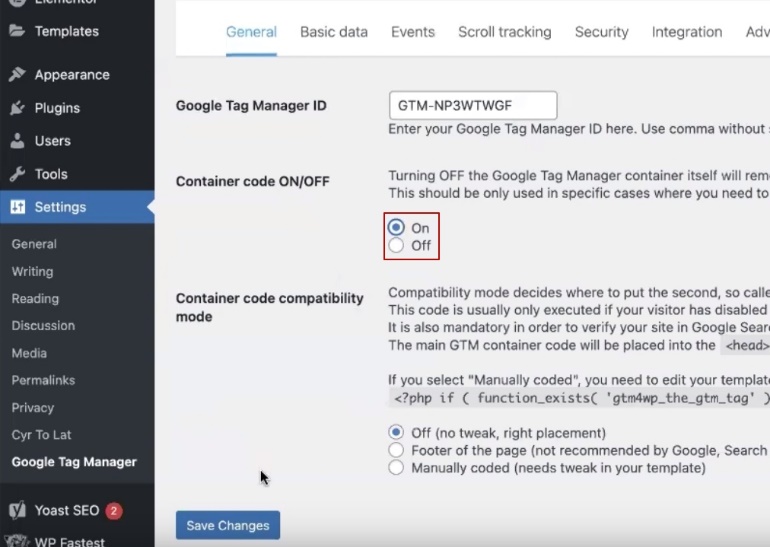
Task: Click the Tools wrench icon
Action: pyautogui.click(x=17, y=174)
